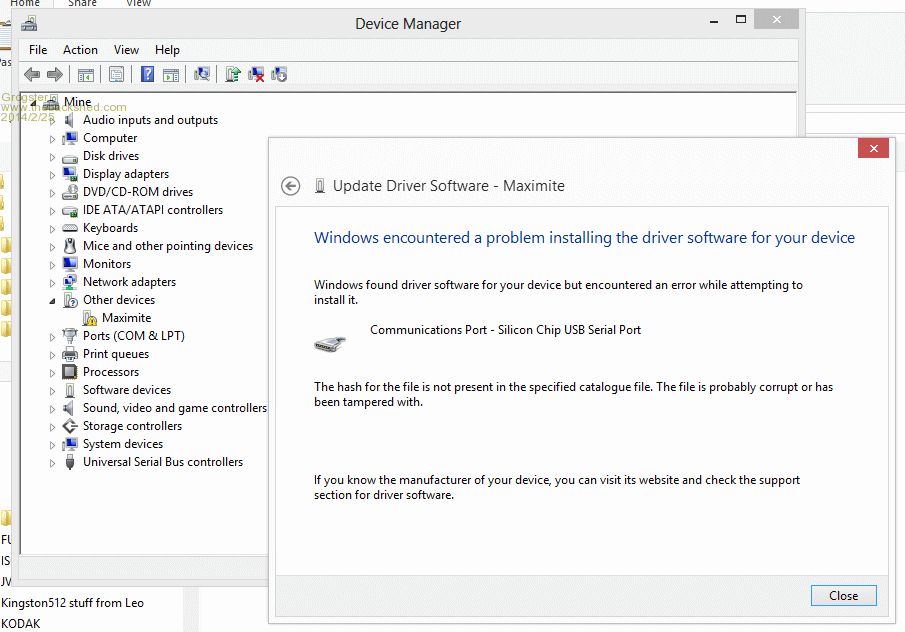Collapse the Other devices category
Image resolution: width=905 pixels, height=632 pixels.
pos(53,300)
